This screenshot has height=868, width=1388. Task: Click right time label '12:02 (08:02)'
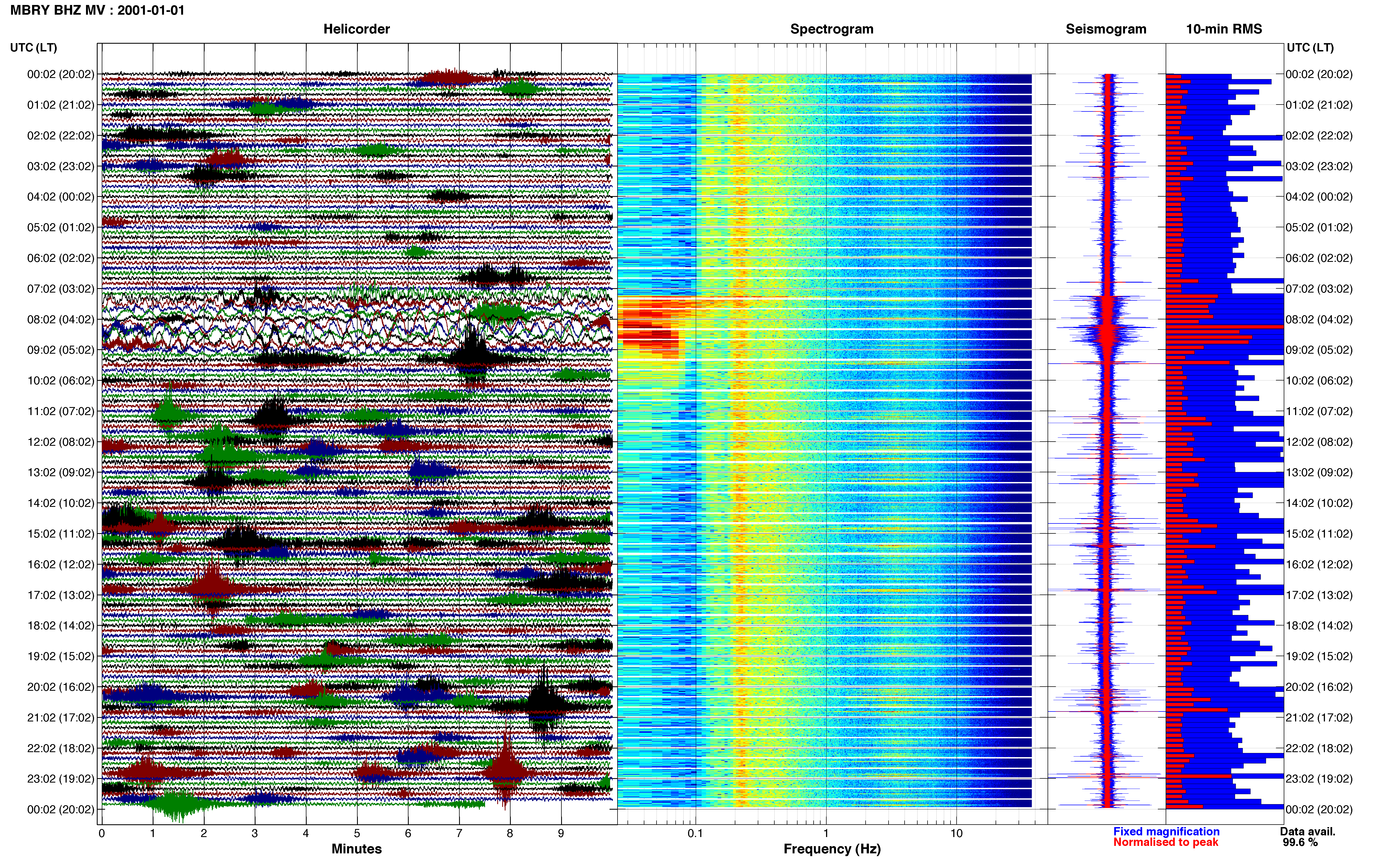pos(1319,442)
